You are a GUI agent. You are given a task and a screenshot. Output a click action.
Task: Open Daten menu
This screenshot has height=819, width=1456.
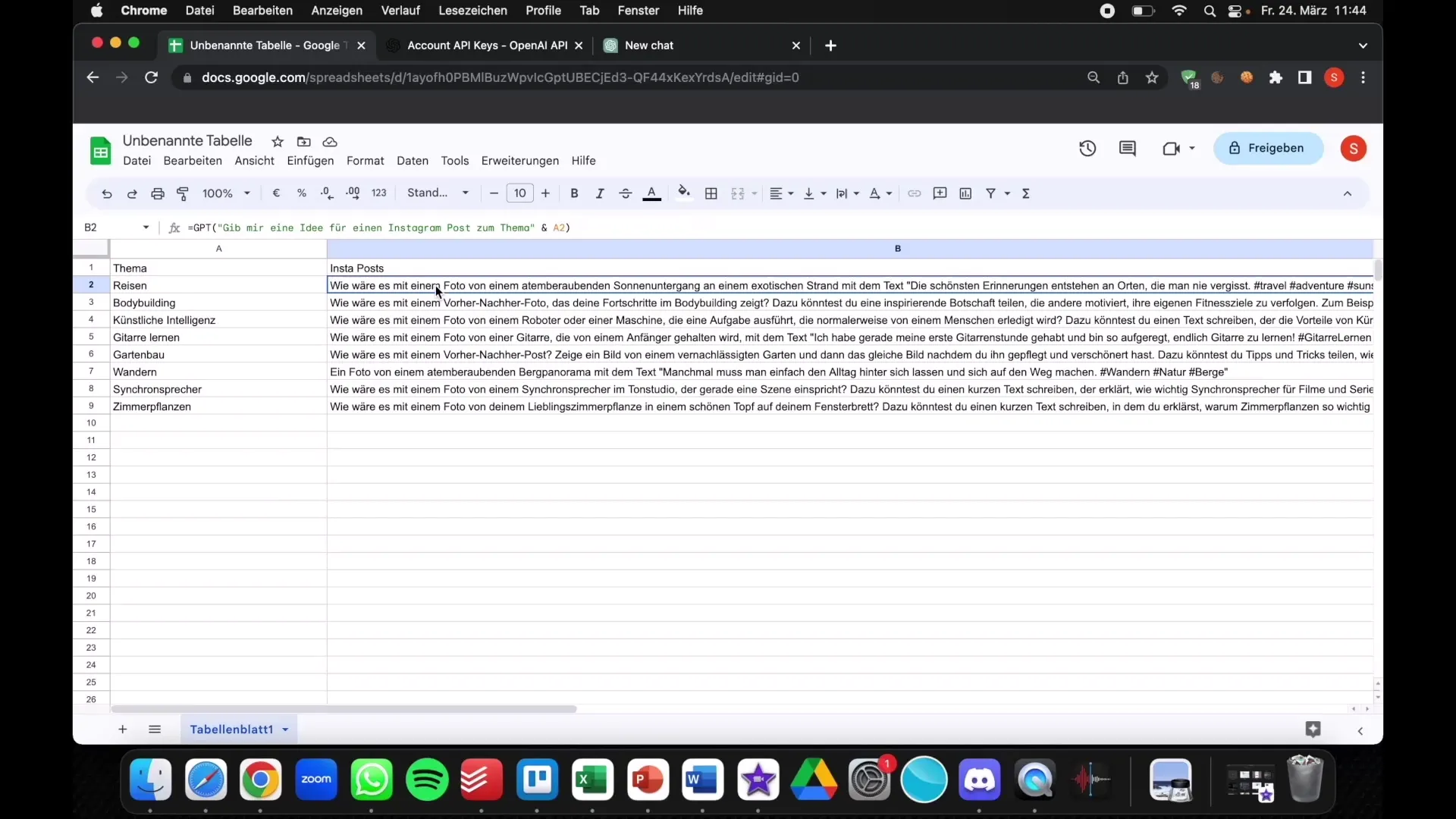[x=413, y=161]
